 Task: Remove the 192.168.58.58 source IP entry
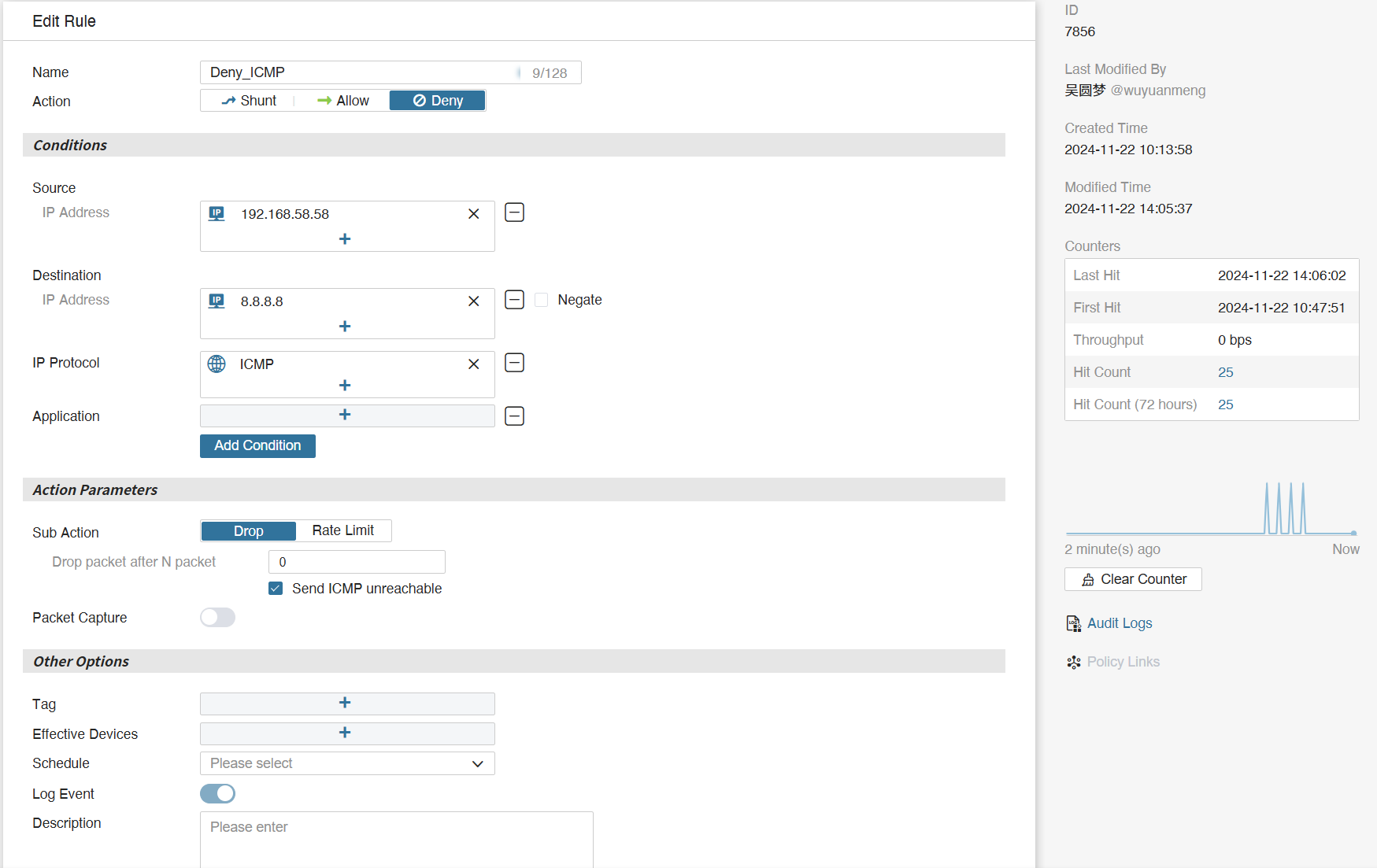coord(473,214)
